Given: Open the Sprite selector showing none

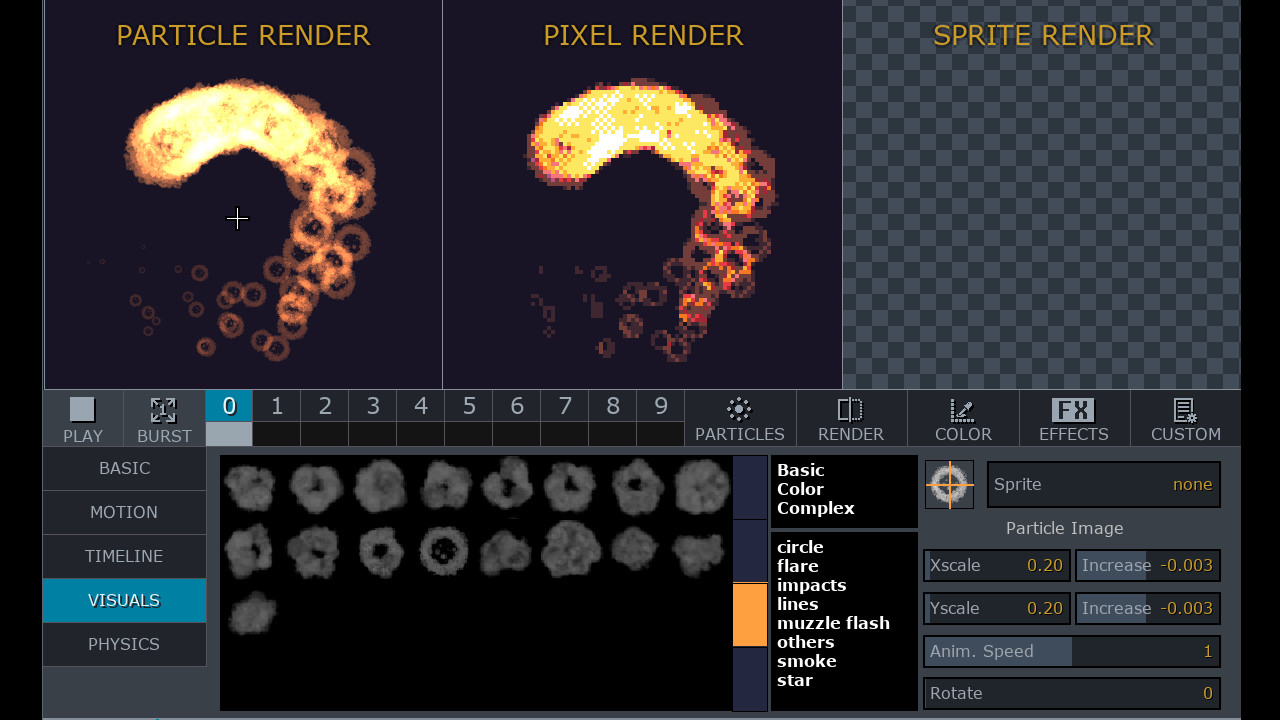Looking at the screenshot, I should click(1103, 484).
